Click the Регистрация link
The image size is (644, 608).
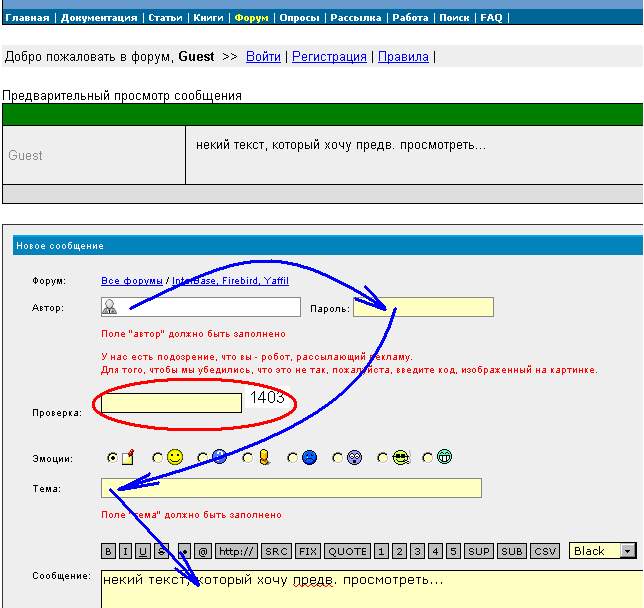coord(329,57)
